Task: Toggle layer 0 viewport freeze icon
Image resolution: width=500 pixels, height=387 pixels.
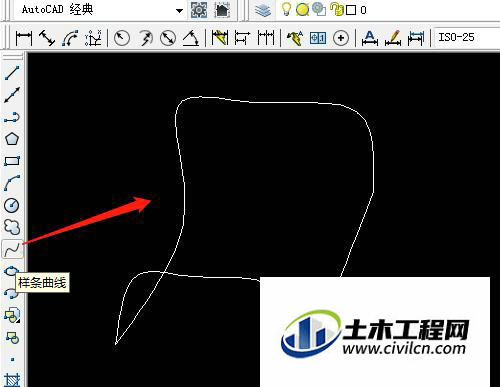Action: click(319, 9)
